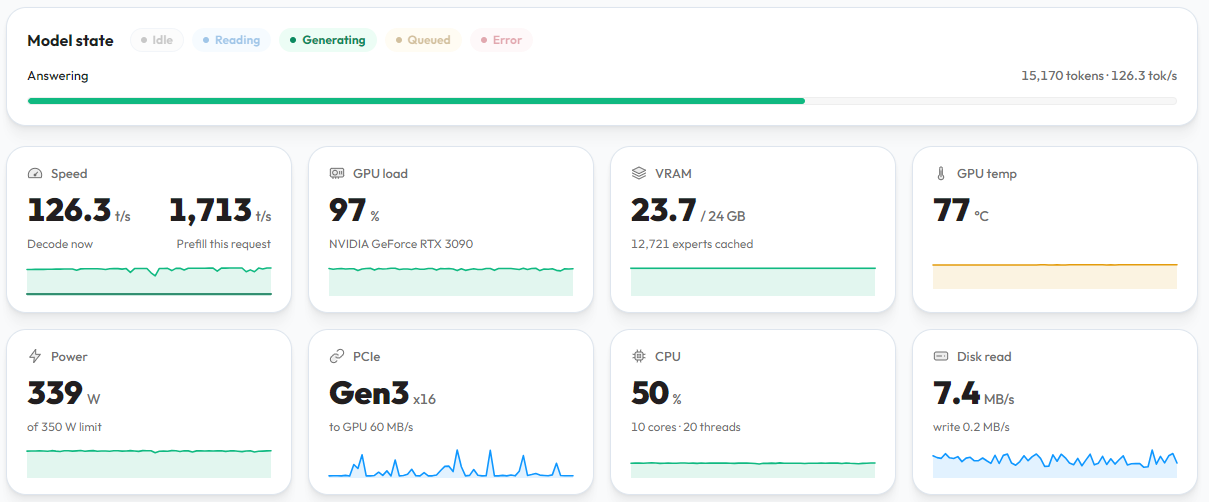
Task: Click the orange GPU temp chart
Action: coord(1055,275)
